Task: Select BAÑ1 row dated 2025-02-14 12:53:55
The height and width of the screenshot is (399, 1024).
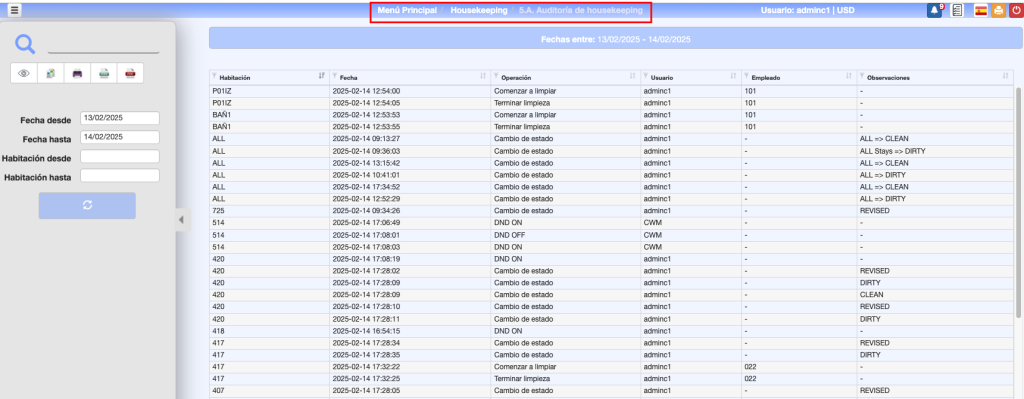Action: pyautogui.click(x=611, y=127)
